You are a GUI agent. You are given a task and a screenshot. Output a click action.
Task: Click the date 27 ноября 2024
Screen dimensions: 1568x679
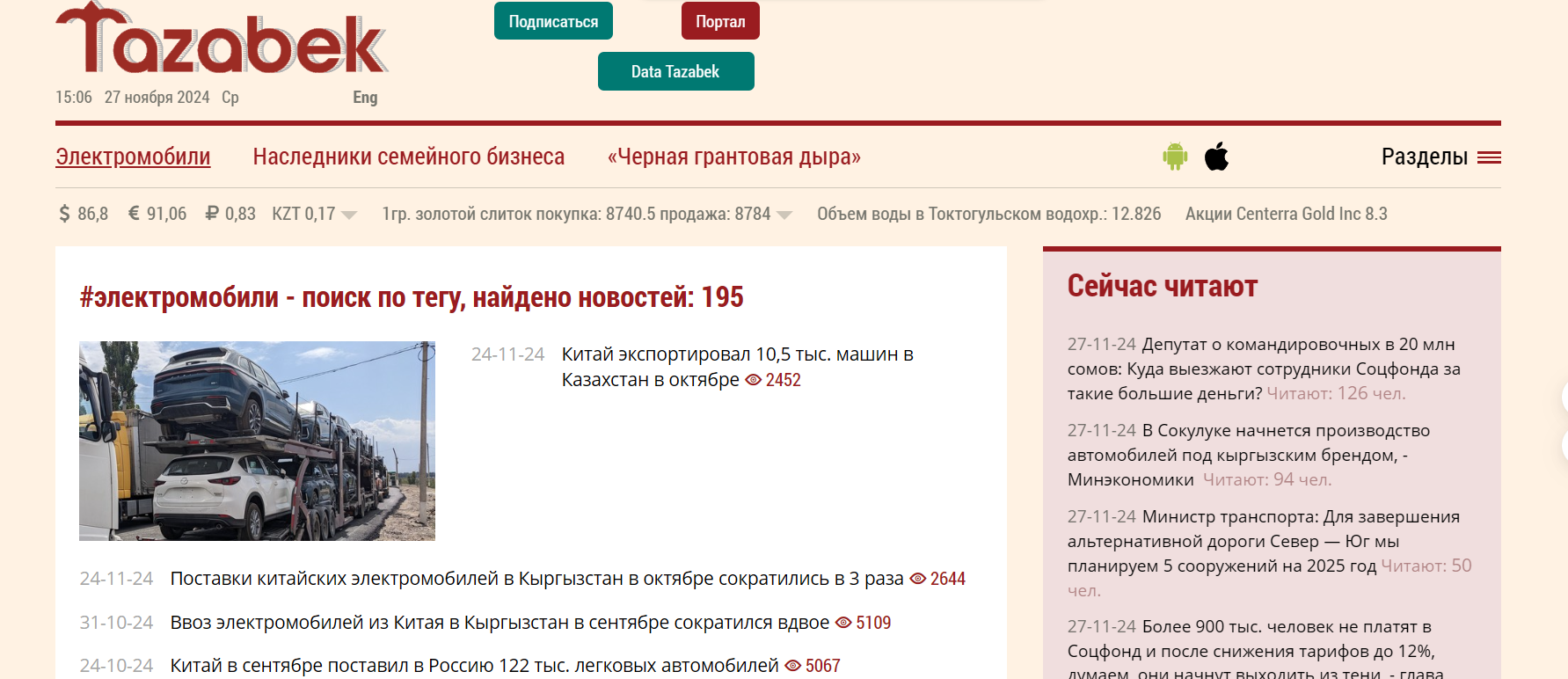coord(157,98)
